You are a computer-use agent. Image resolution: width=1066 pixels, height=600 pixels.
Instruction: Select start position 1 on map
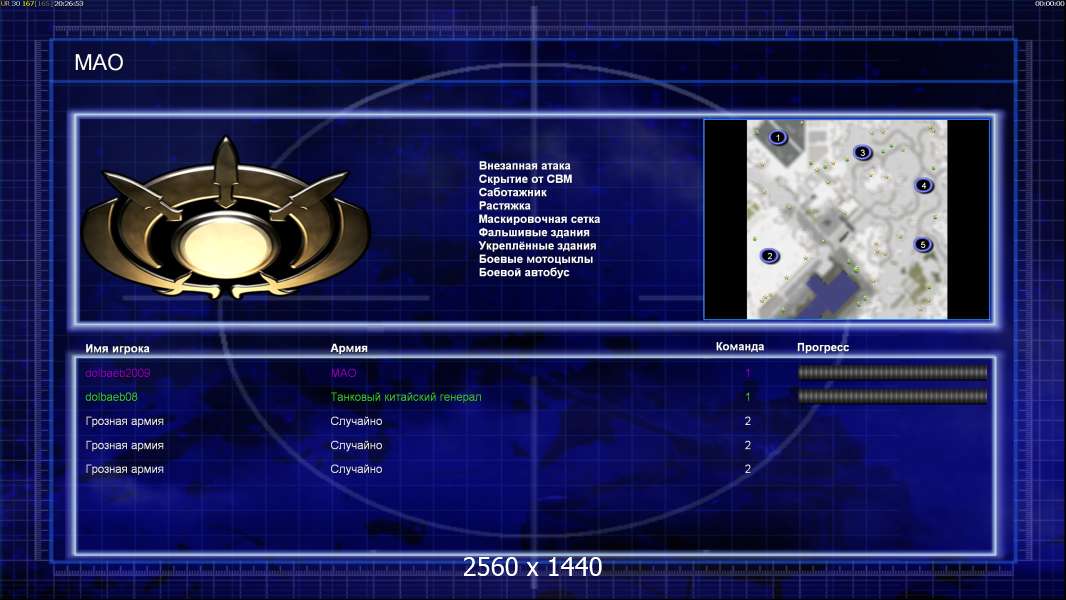point(778,137)
